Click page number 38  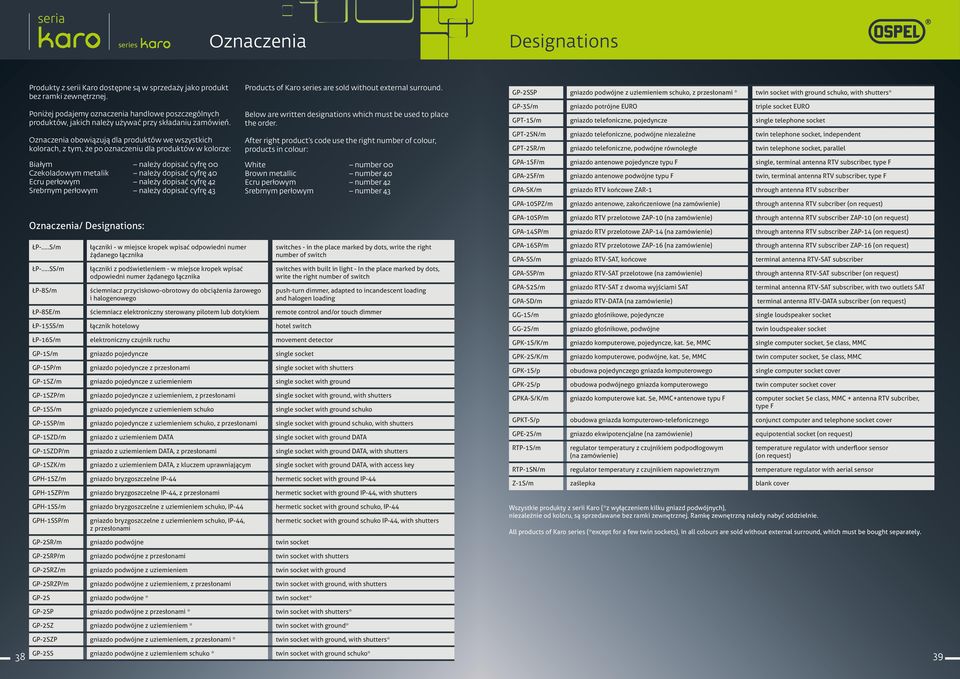pyautogui.click(x=20, y=657)
